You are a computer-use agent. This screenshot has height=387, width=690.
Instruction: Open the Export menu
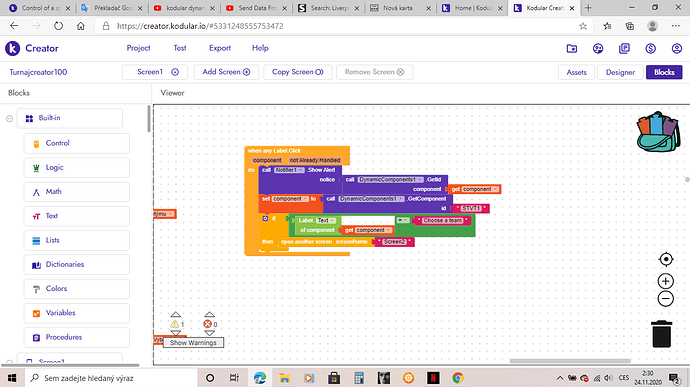click(x=220, y=48)
